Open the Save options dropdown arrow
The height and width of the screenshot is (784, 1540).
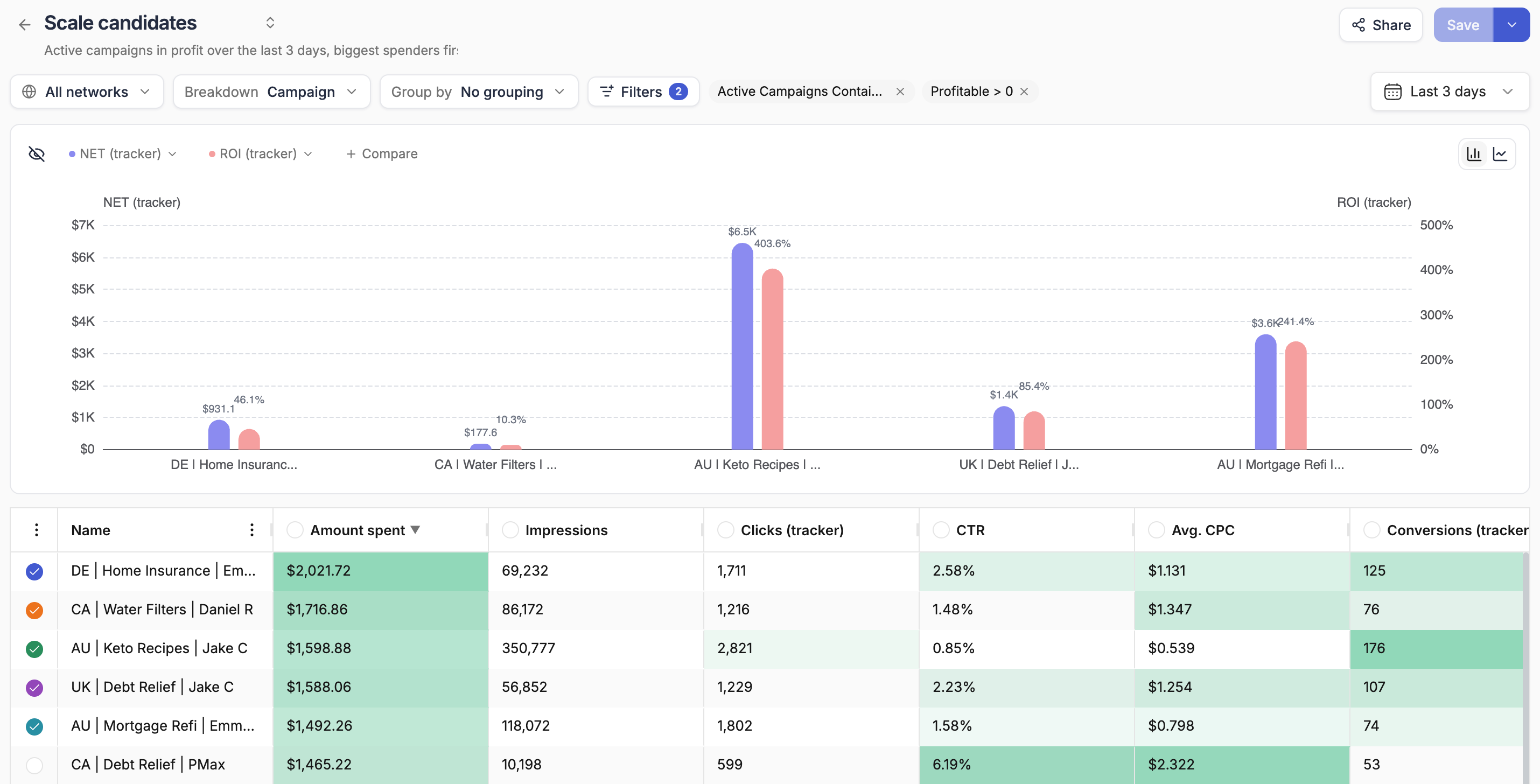click(x=1511, y=25)
